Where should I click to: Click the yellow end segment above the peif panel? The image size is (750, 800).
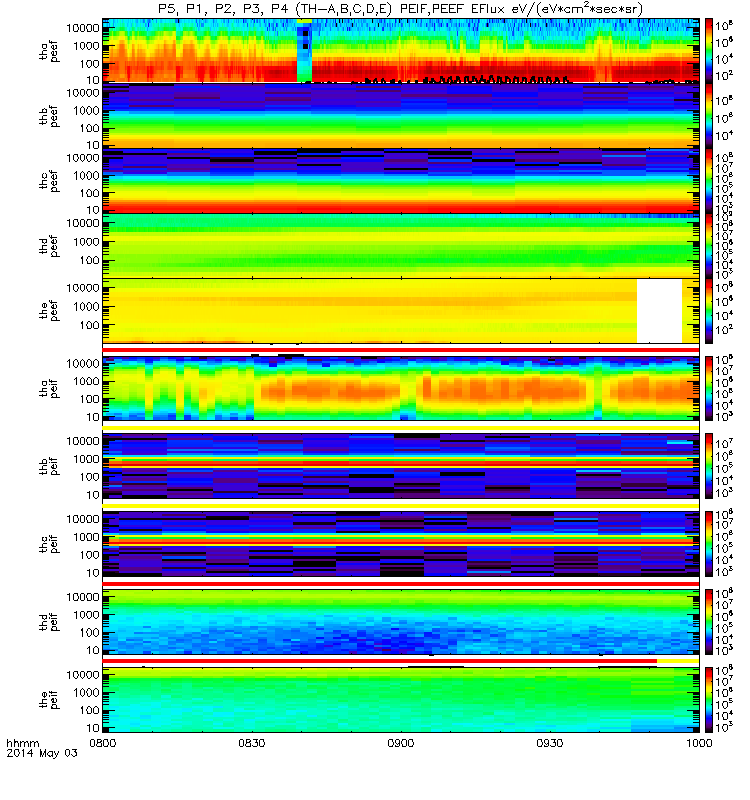click(678, 661)
